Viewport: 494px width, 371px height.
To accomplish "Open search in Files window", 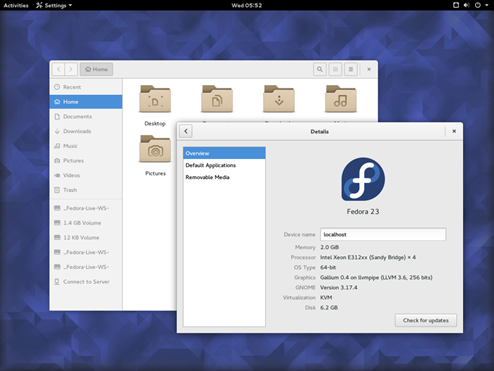I will (320, 69).
